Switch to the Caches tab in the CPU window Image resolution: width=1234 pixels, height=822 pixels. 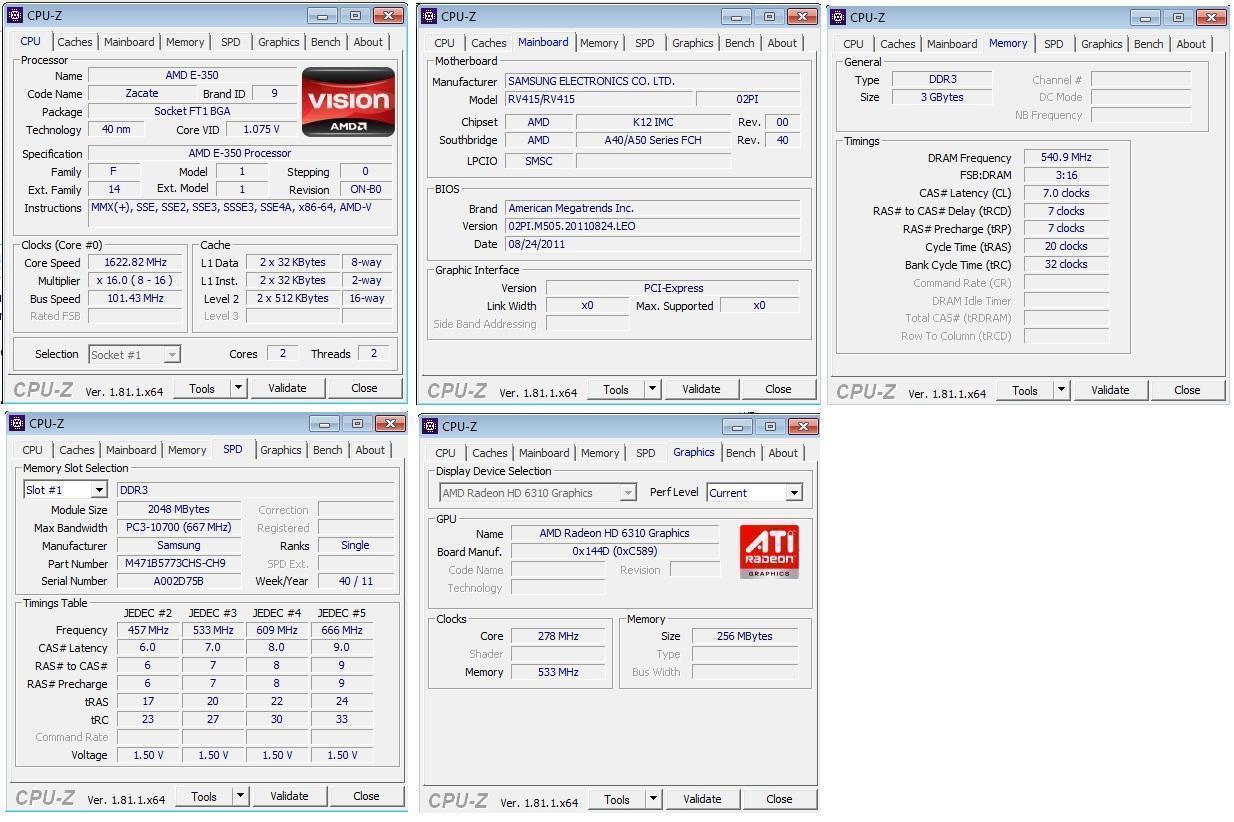(x=75, y=42)
